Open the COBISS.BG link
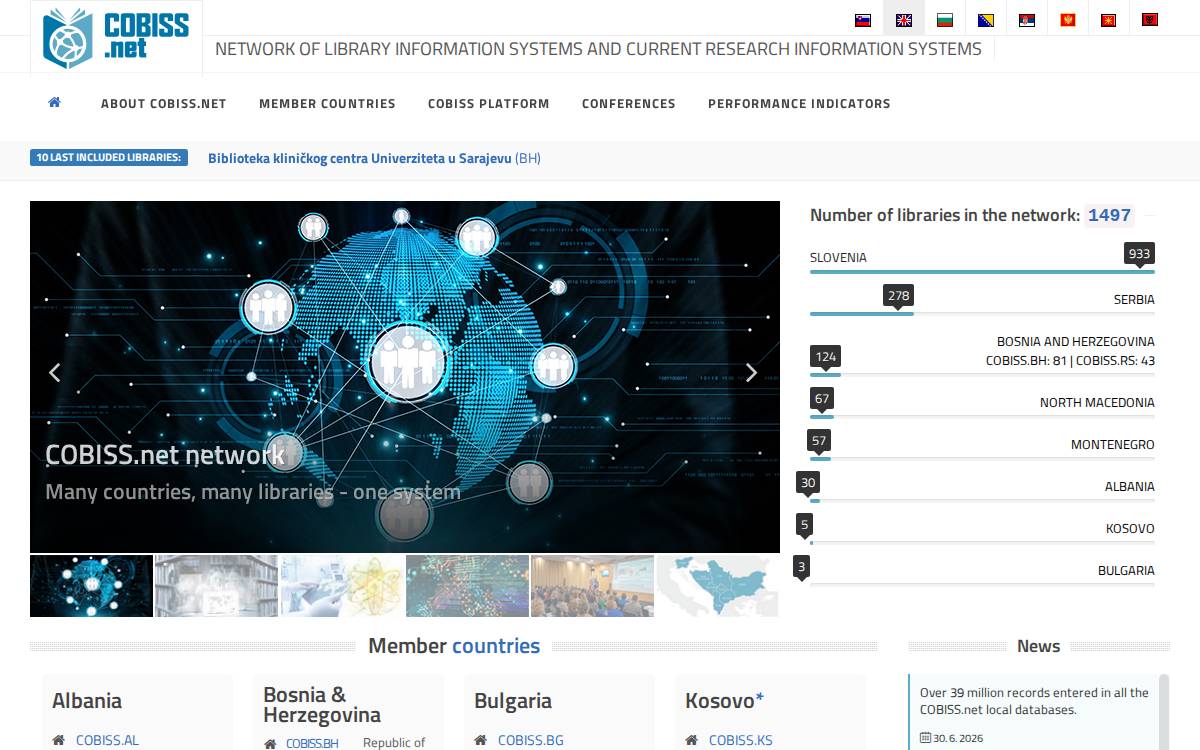 (x=531, y=740)
